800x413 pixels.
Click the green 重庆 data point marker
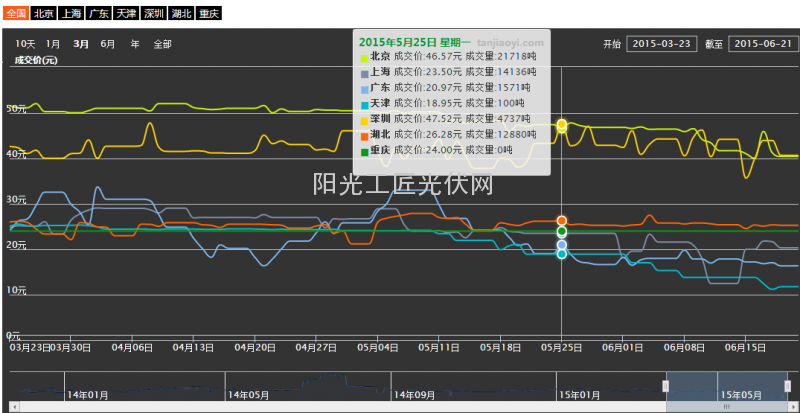pyautogui.click(x=562, y=231)
